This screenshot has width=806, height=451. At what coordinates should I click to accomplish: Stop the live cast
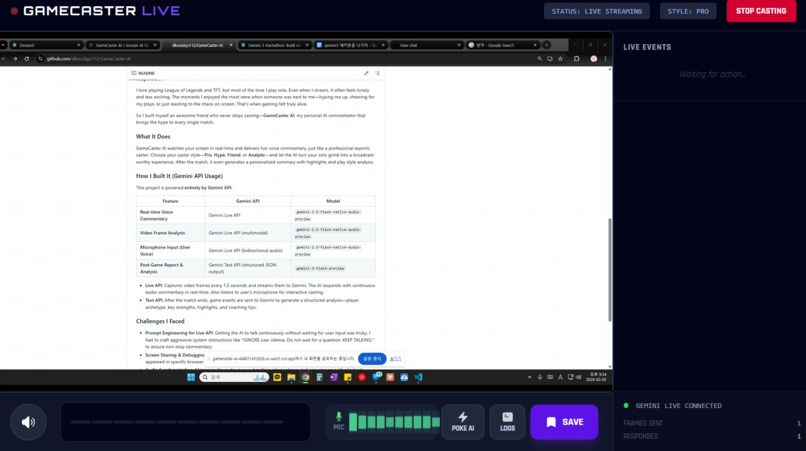[761, 11]
